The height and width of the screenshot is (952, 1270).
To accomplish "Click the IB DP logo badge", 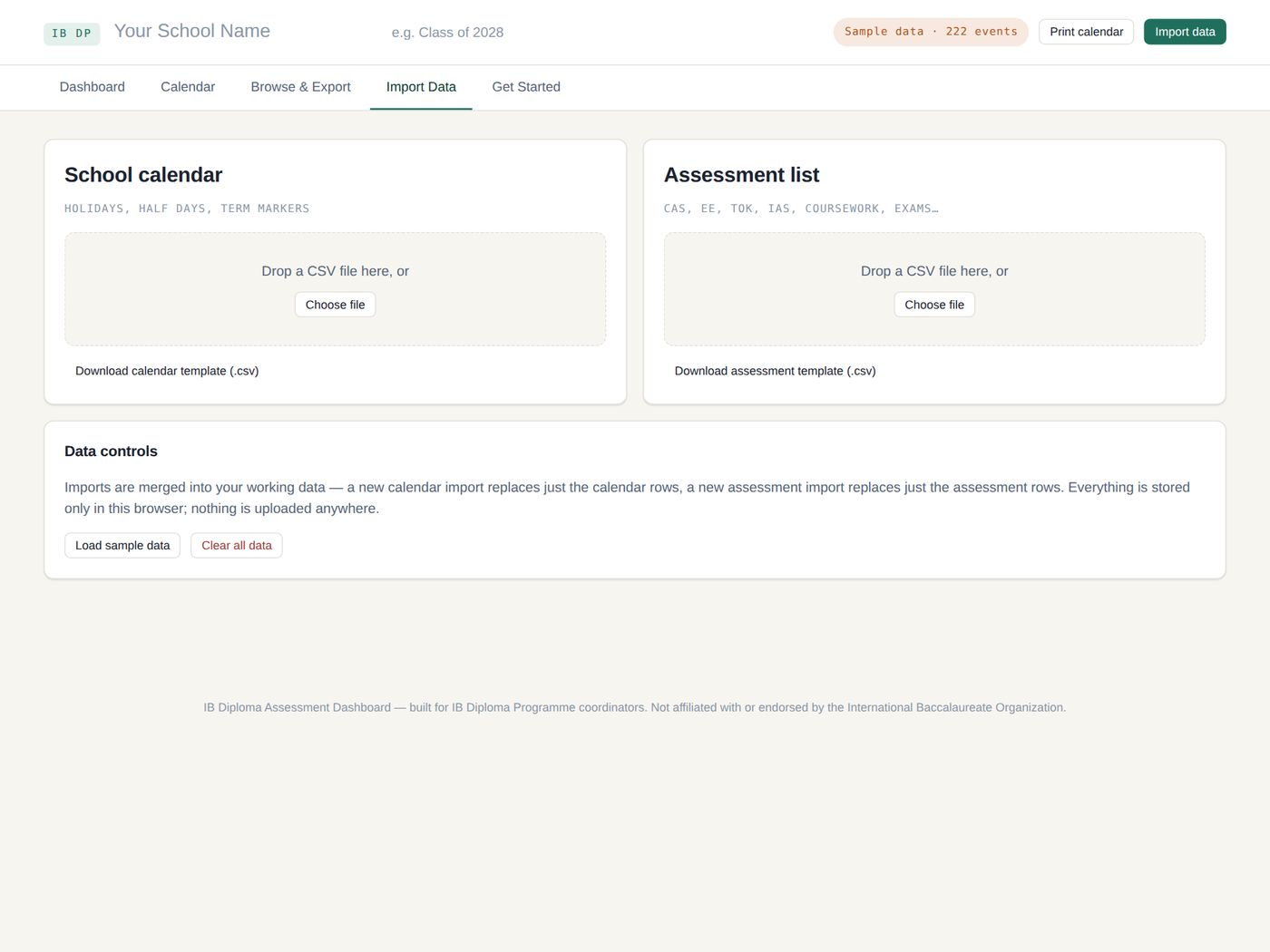I will pos(72,34).
